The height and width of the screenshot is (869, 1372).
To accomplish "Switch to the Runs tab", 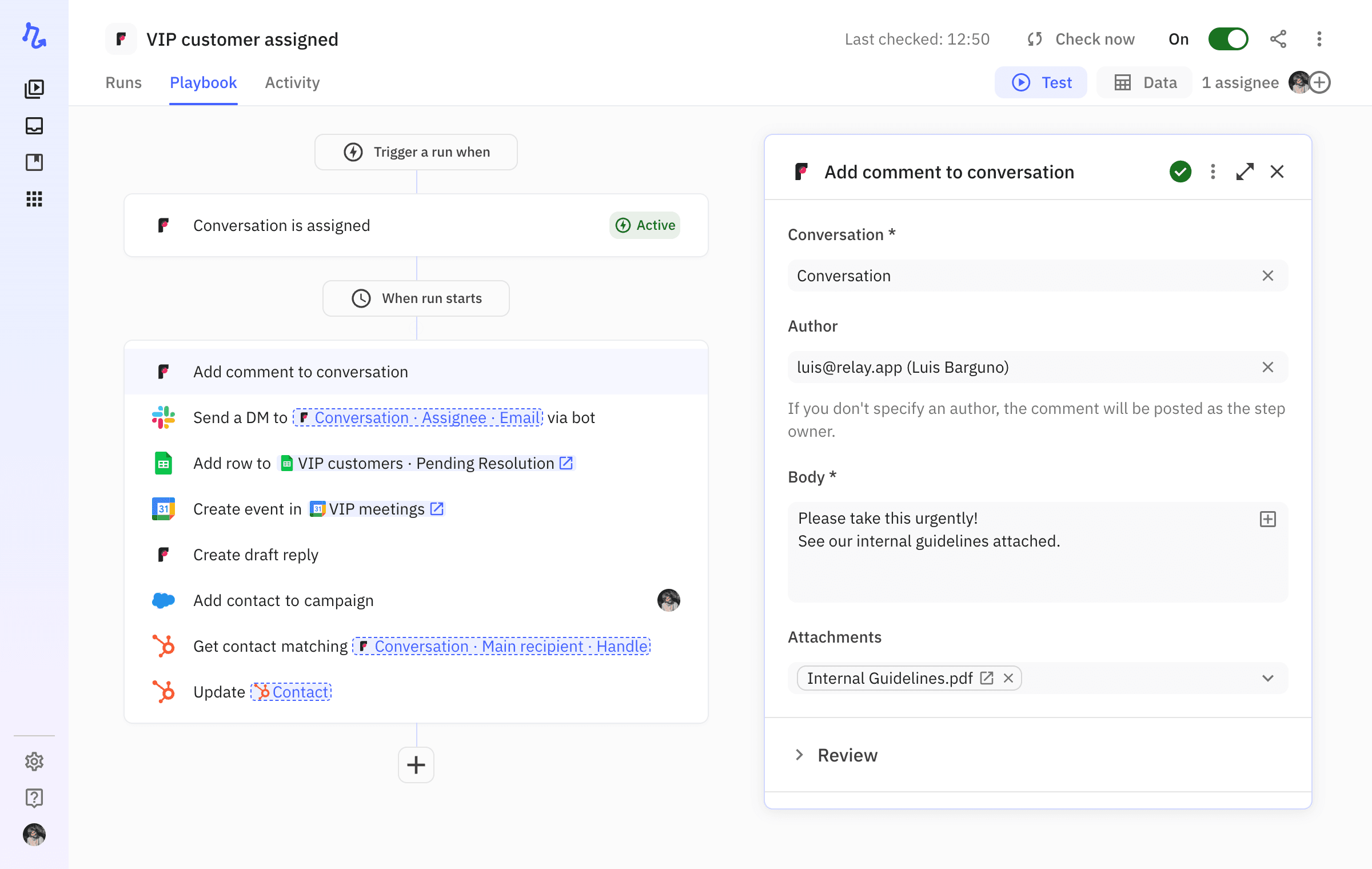I will click(123, 82).
